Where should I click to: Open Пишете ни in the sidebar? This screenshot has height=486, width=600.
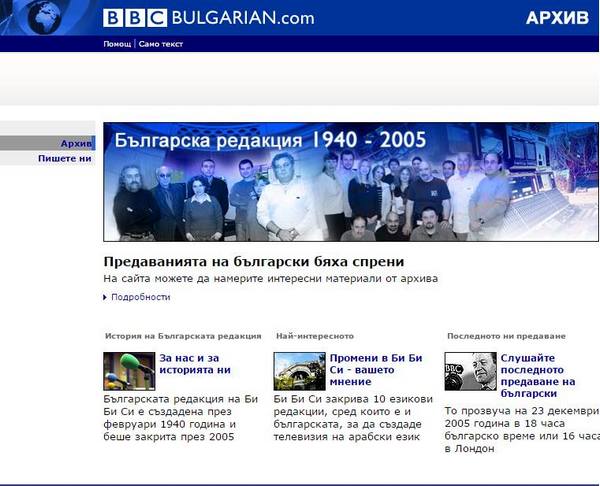[65, 158]
